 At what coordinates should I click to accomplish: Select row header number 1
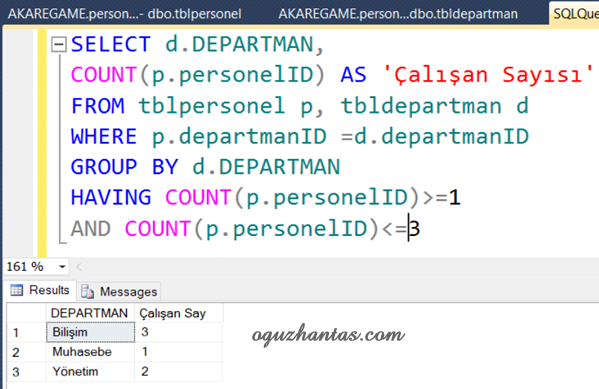pos(27,332)
